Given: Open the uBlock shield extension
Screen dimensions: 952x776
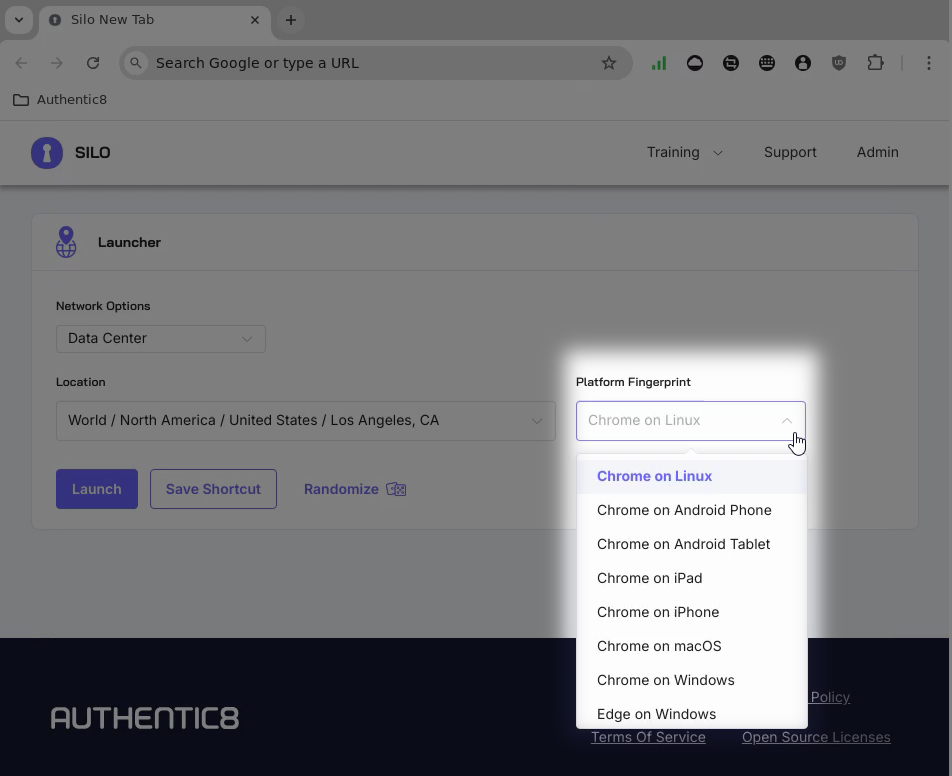Looking at the screenshot, I should [838, 63].
